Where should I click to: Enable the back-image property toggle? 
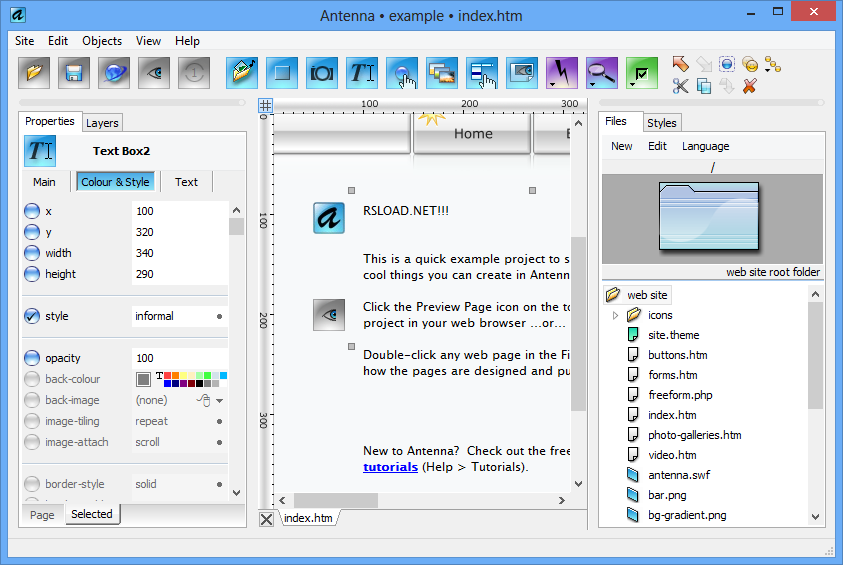(32, 400)
